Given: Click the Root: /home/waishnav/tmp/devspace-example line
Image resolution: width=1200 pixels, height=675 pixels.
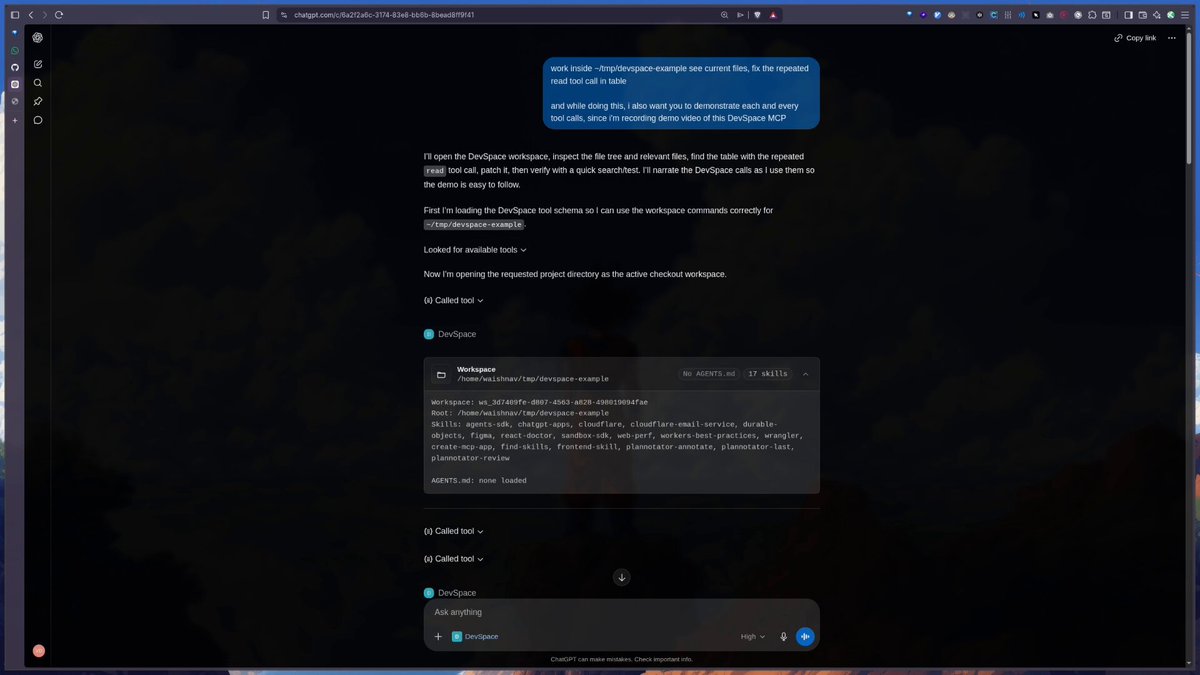Looking at the screenshot, I should (x=520, y=413).
